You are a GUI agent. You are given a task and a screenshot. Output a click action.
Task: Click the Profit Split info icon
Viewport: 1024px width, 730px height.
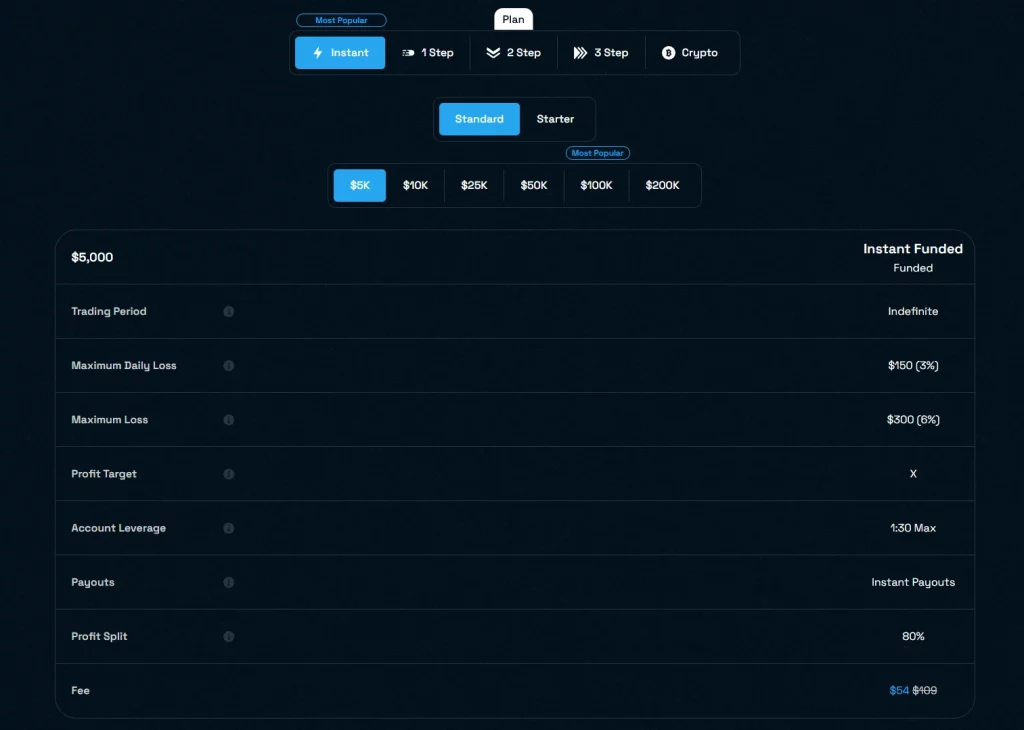[x=228, y=636]
